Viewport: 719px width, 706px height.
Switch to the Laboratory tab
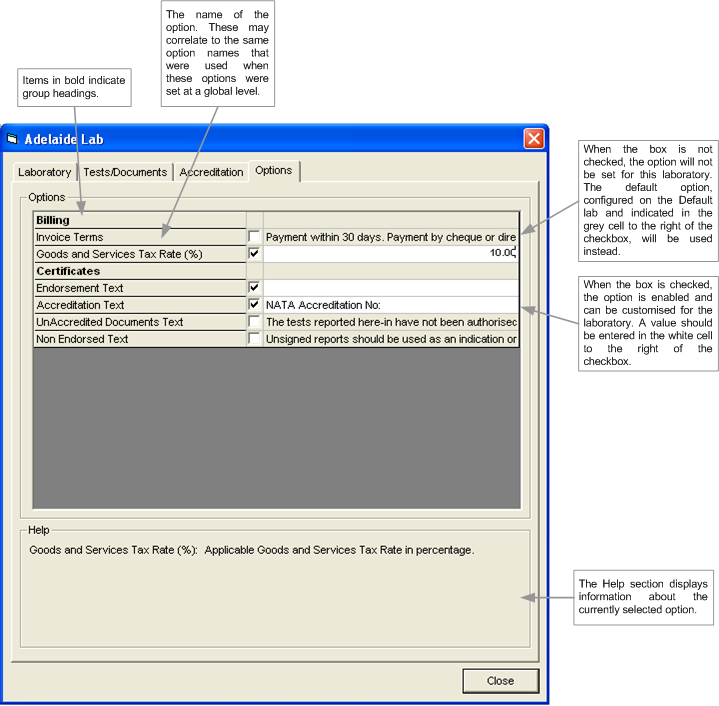pos(45,172)
